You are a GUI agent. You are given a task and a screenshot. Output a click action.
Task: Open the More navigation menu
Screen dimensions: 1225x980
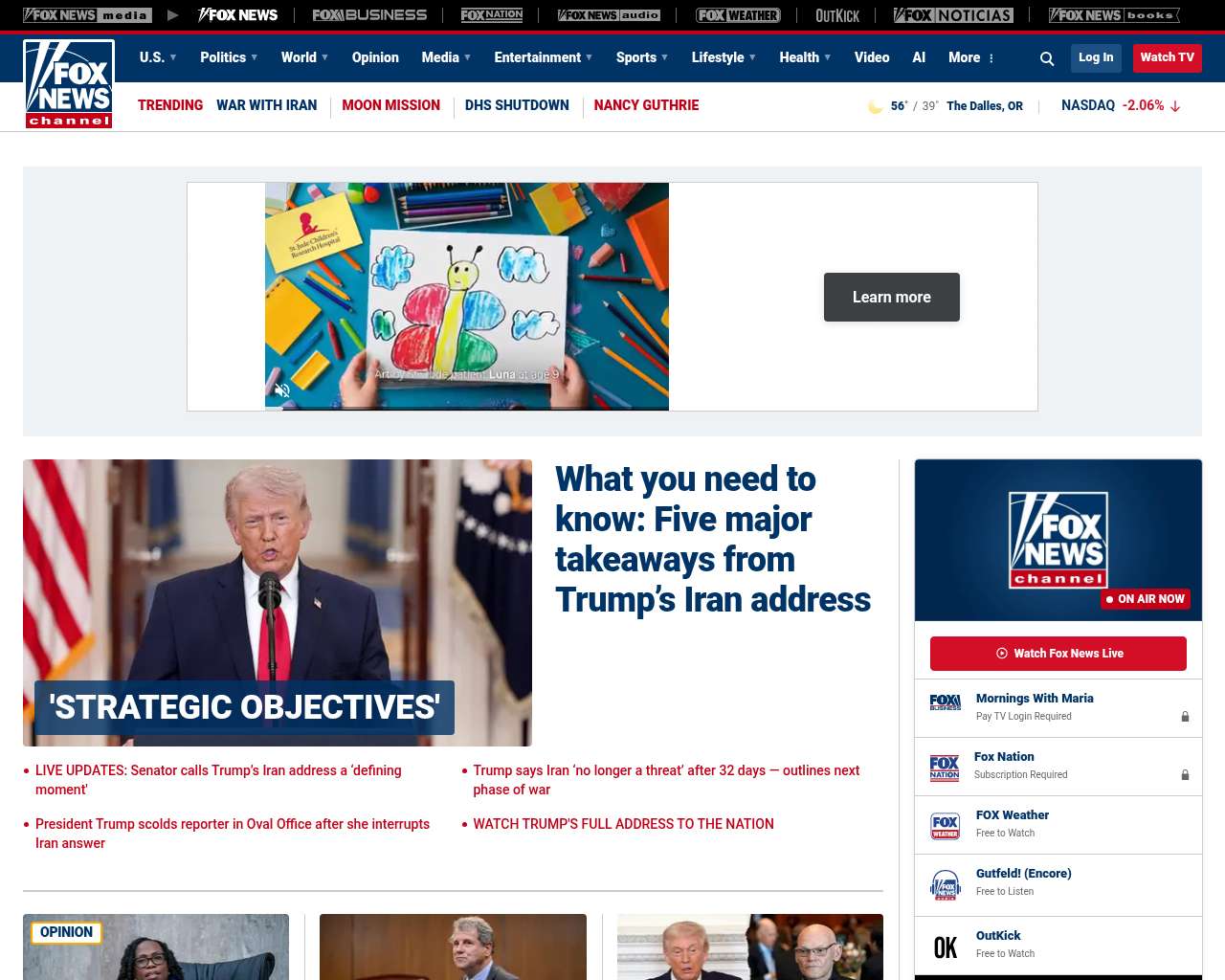click(971, 57)
